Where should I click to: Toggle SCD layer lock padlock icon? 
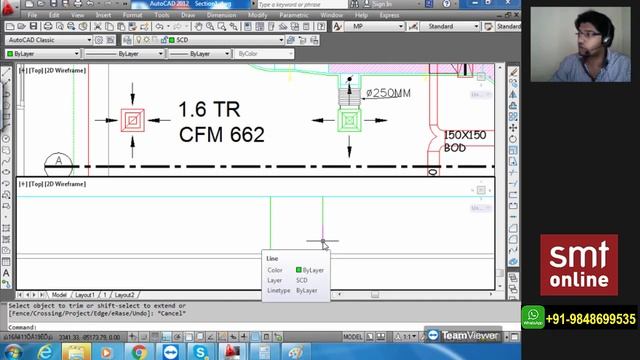coord(164,40)
